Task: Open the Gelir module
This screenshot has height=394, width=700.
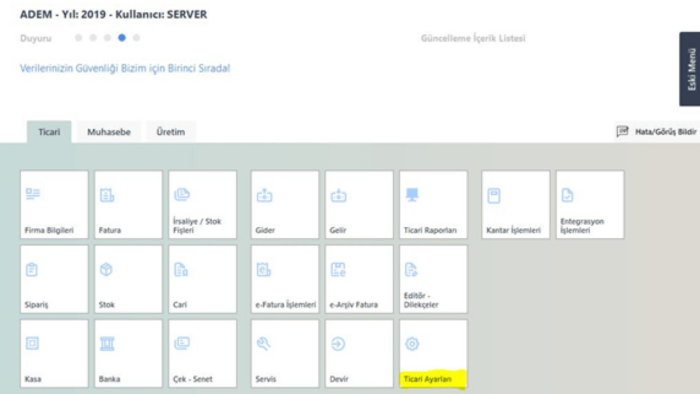Action: click(x=359, y=204)
